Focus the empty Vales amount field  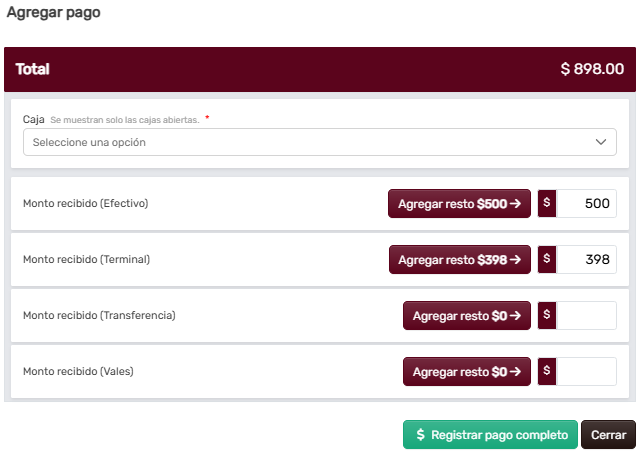pyautogui.click(x=586, y=372)
